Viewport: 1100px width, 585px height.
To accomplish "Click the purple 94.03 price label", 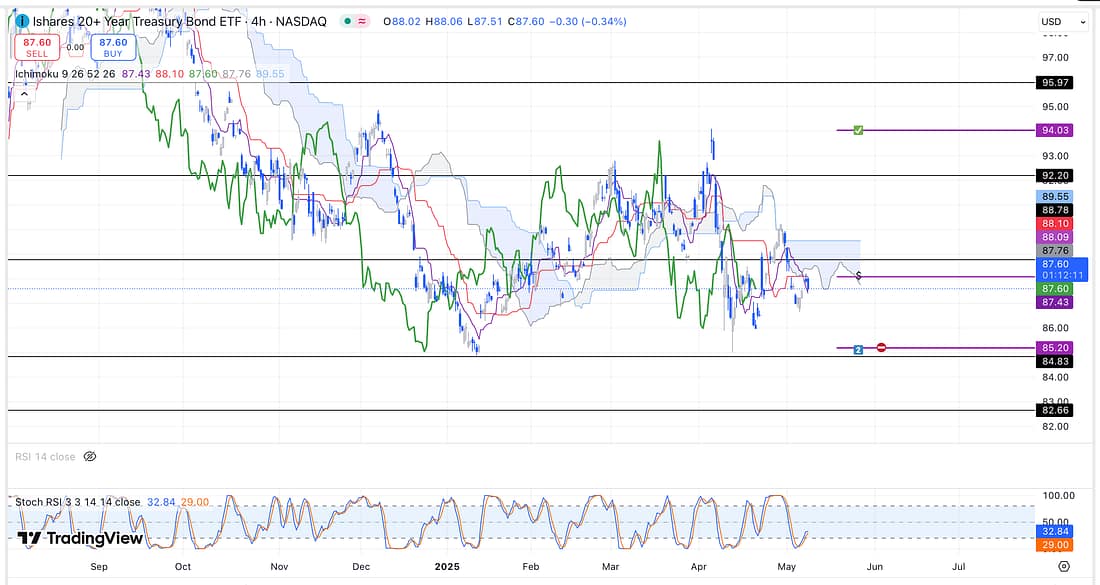I will point(1056,130).
